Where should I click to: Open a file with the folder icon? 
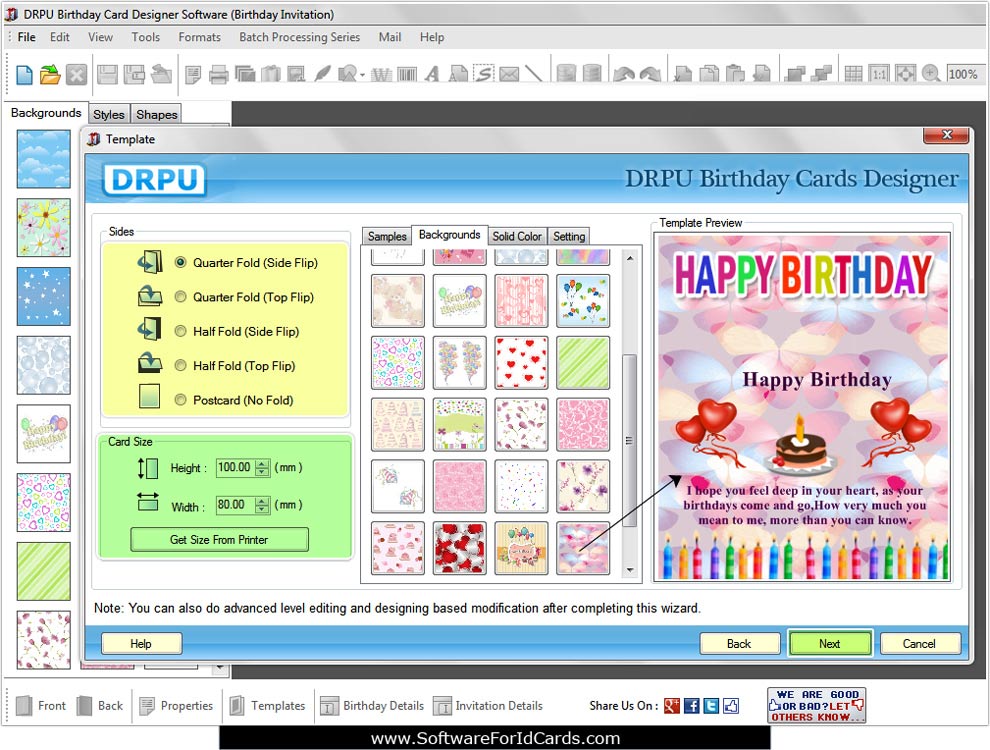[x=50, y=74]
